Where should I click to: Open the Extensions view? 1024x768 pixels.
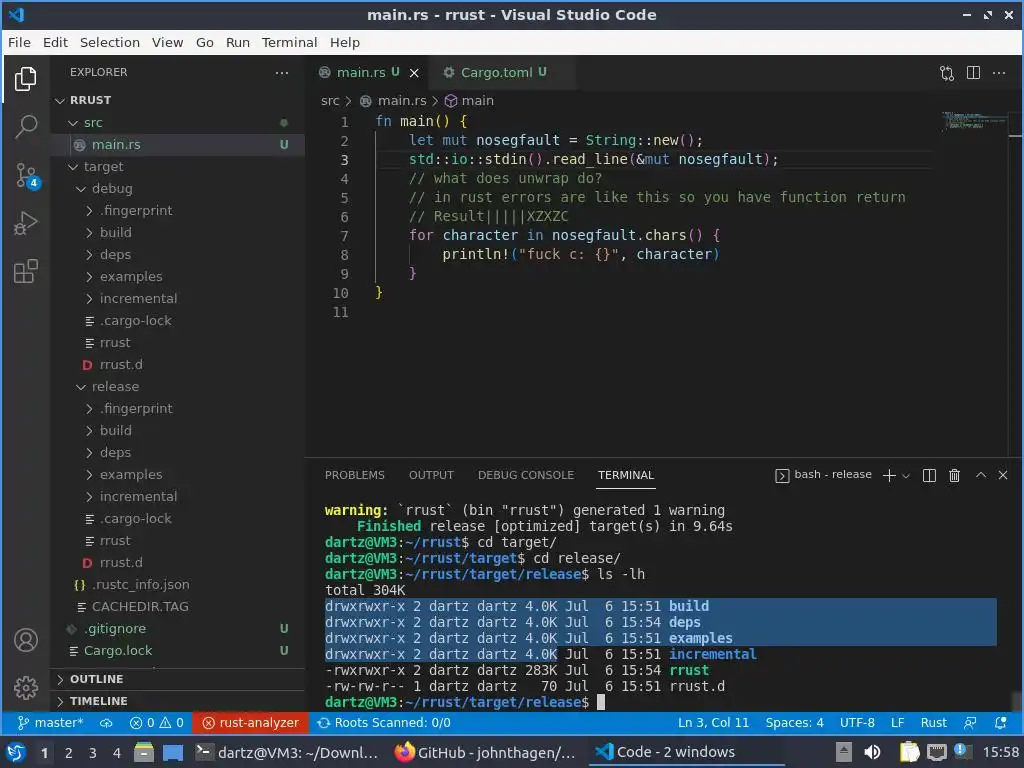25,271
